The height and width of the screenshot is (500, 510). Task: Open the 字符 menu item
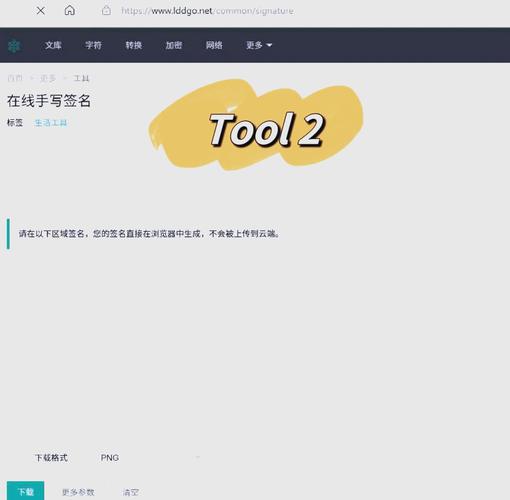tap(93, 45)
